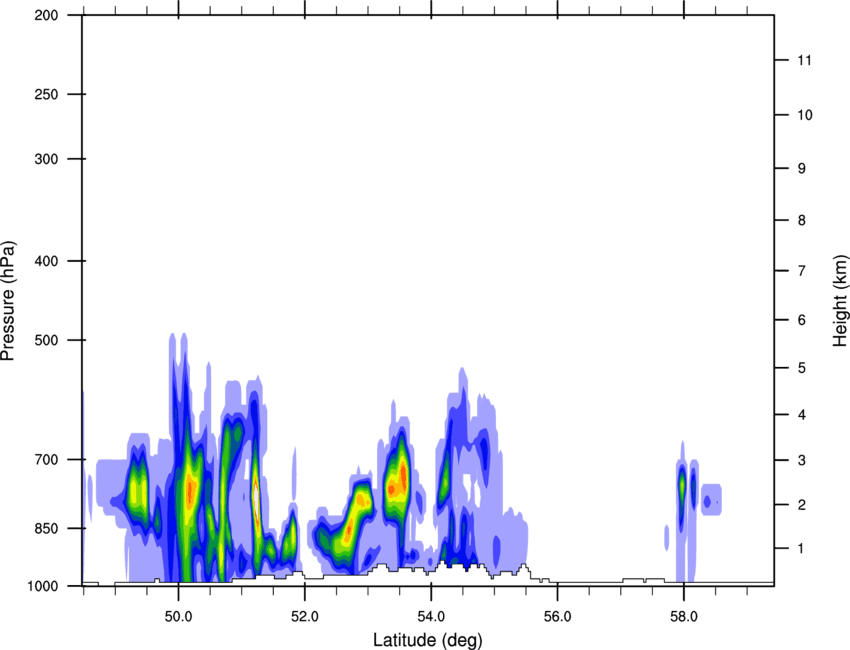Image resolution: width=850 pixels, height=650 pixels.
Task: Click the 7 km height label
Action: pos(801,271)
